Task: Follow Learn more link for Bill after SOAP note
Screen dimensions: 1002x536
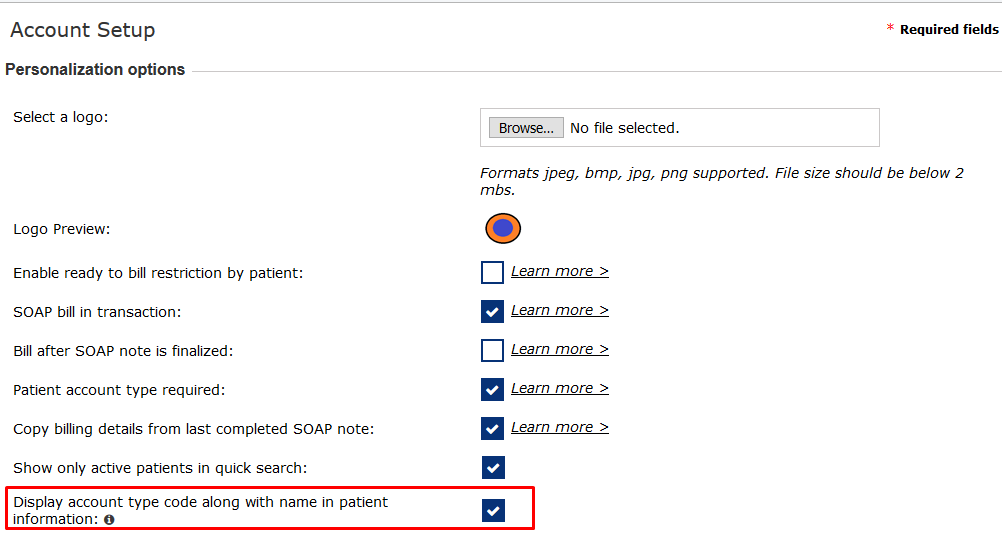Action: click(x=559, y=349)
